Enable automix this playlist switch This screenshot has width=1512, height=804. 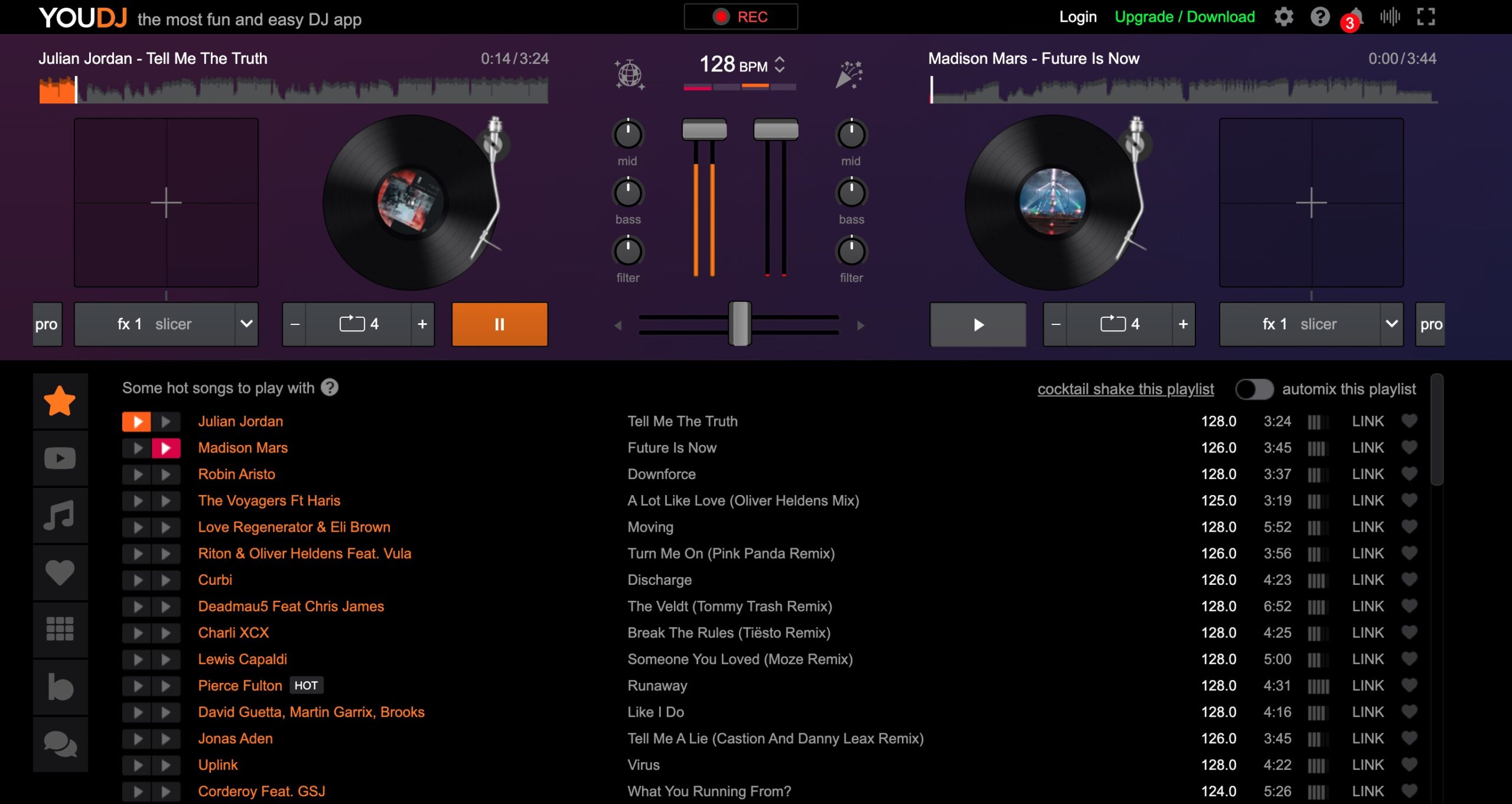tap(1254, 389)
